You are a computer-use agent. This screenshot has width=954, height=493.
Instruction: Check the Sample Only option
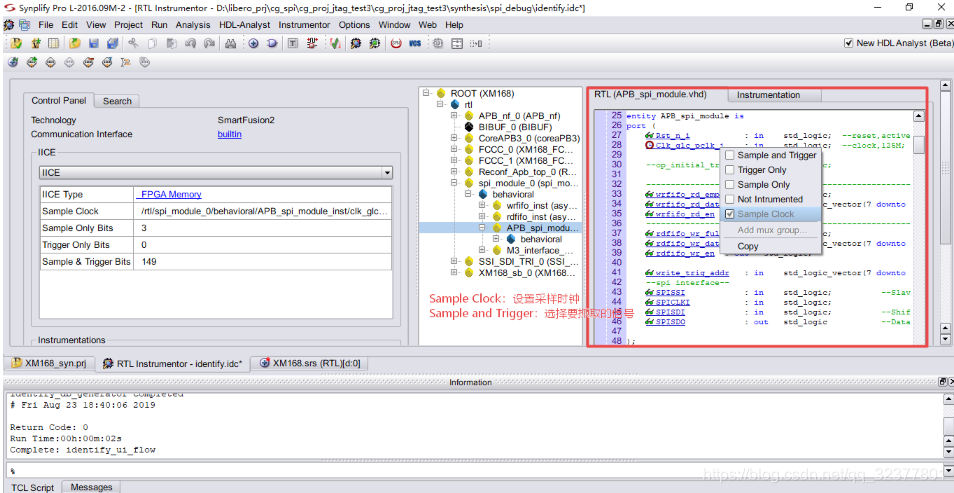[x=729, y=184]
